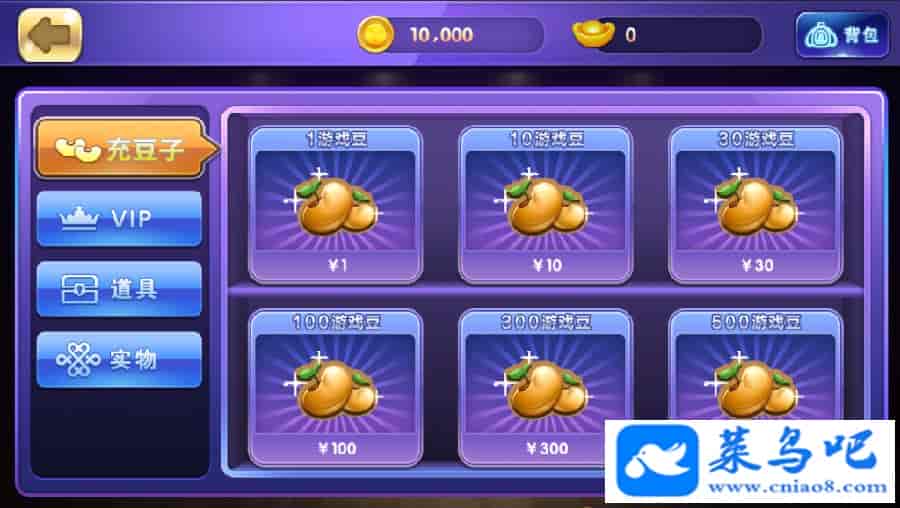Click the crown icon on VIP tab
Image resolution: width=900 pixels, height=508 pixels.
(80, 219)
